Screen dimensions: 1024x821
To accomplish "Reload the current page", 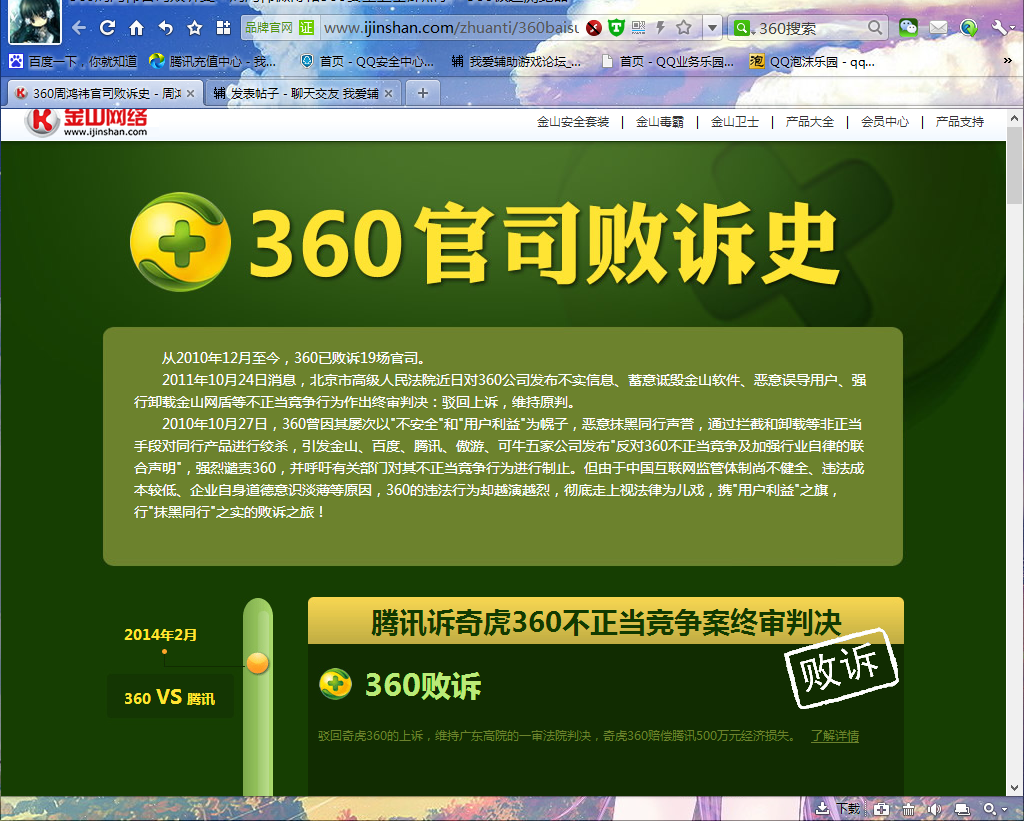I will pos(107,28).
